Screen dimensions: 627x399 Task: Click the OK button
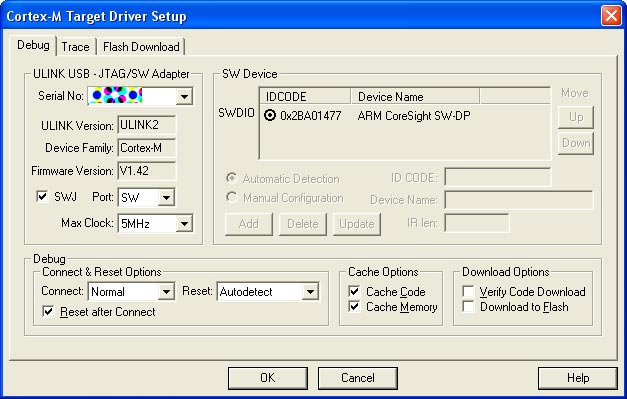[268, 378]
